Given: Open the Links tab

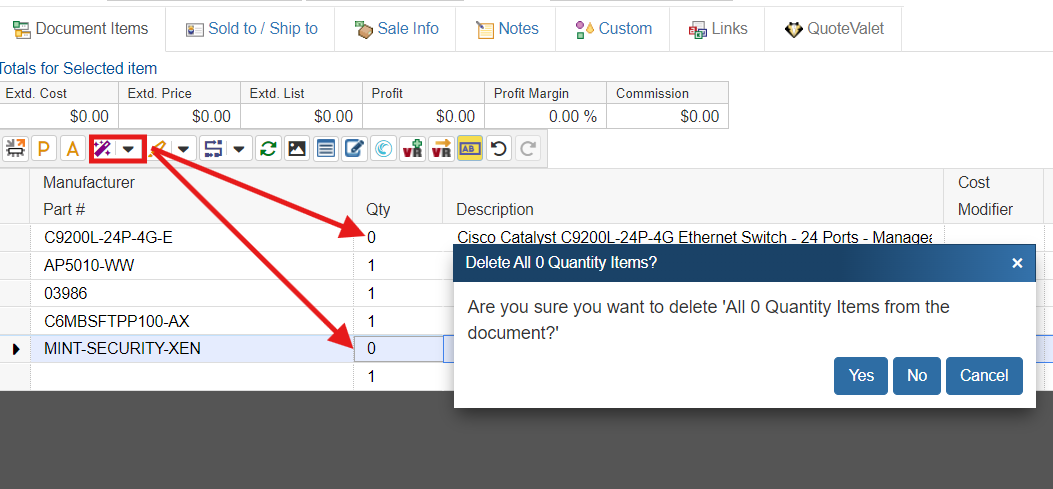Looking at the screenshot, I should tap(717, 29).
